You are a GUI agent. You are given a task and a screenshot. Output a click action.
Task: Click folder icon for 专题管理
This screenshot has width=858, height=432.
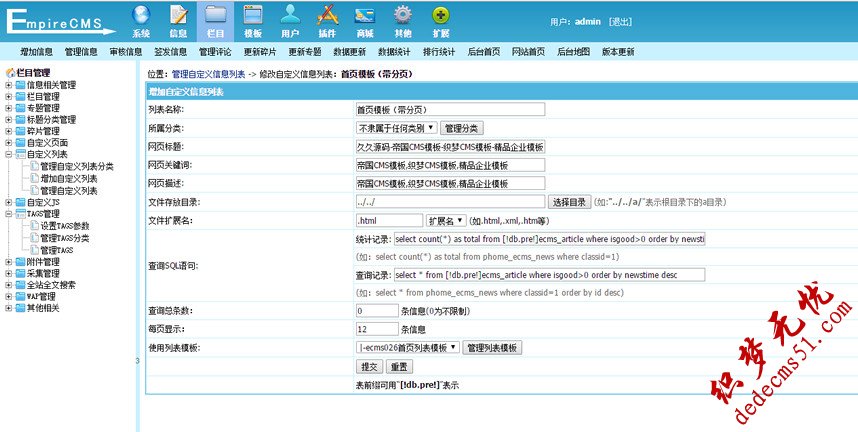tap(21, 108)
